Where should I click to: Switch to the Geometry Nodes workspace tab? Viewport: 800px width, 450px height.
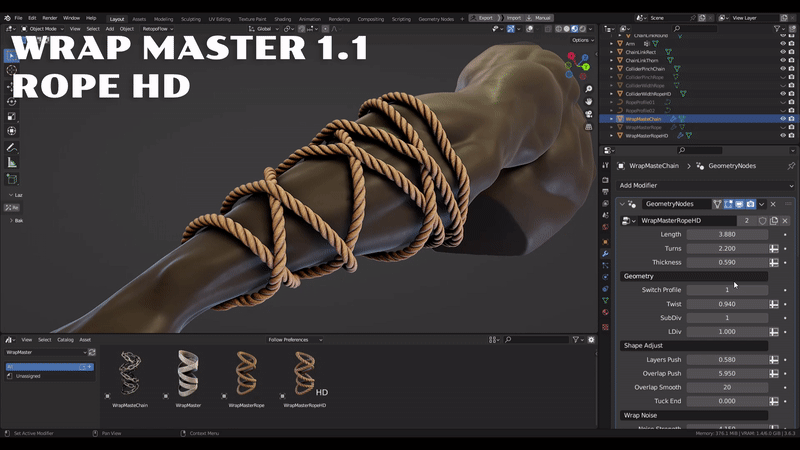[436, 19]
